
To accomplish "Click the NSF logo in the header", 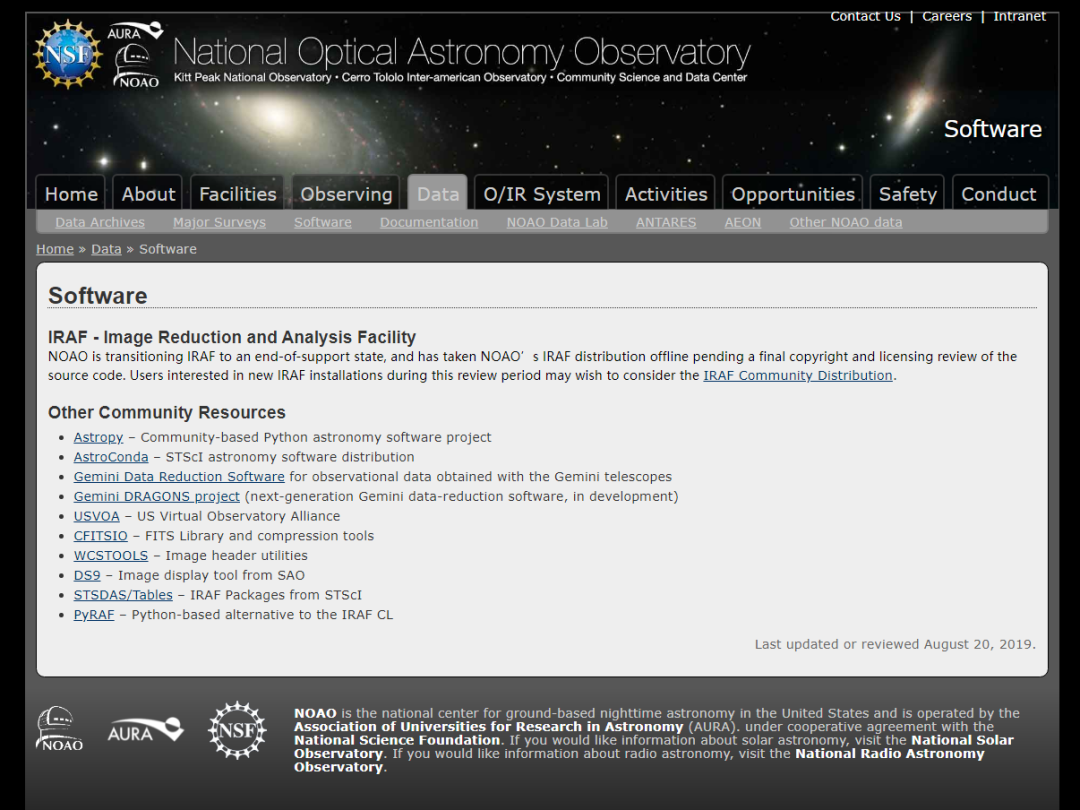I will coord(68,54).
